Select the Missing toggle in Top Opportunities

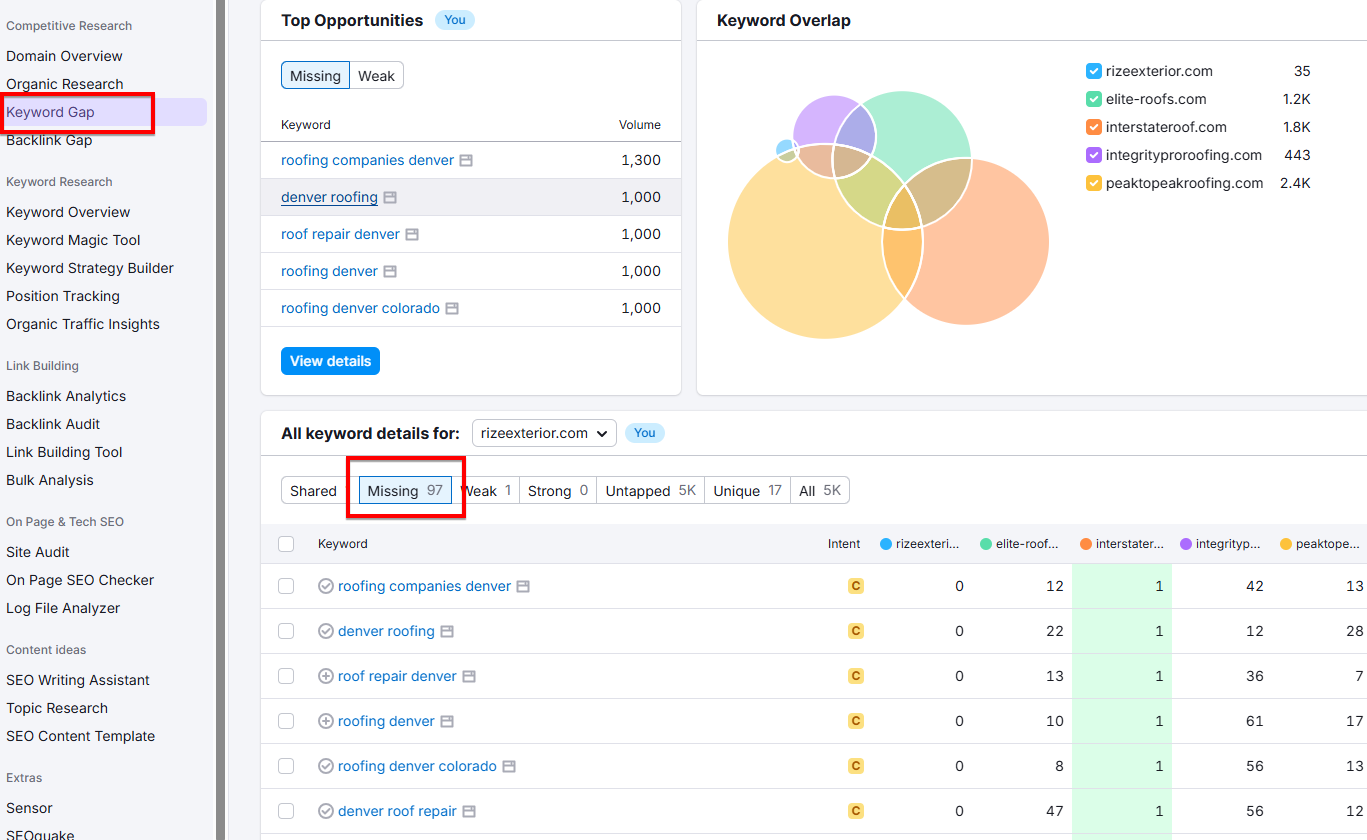pos(315,76)
